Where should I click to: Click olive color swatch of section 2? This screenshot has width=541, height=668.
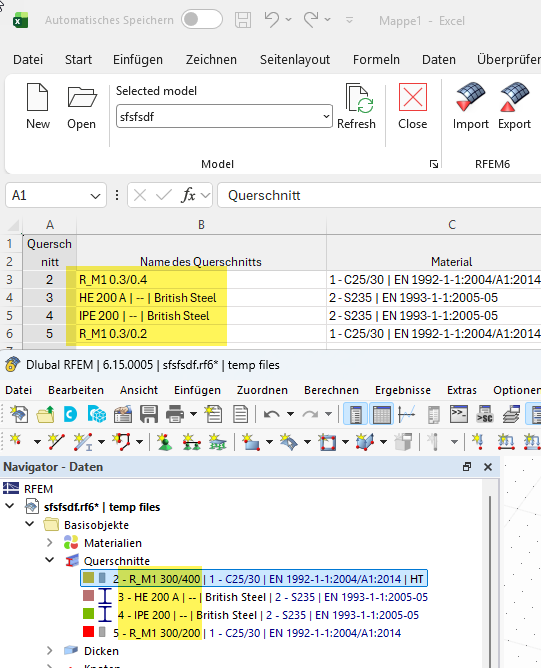[88, 577]
